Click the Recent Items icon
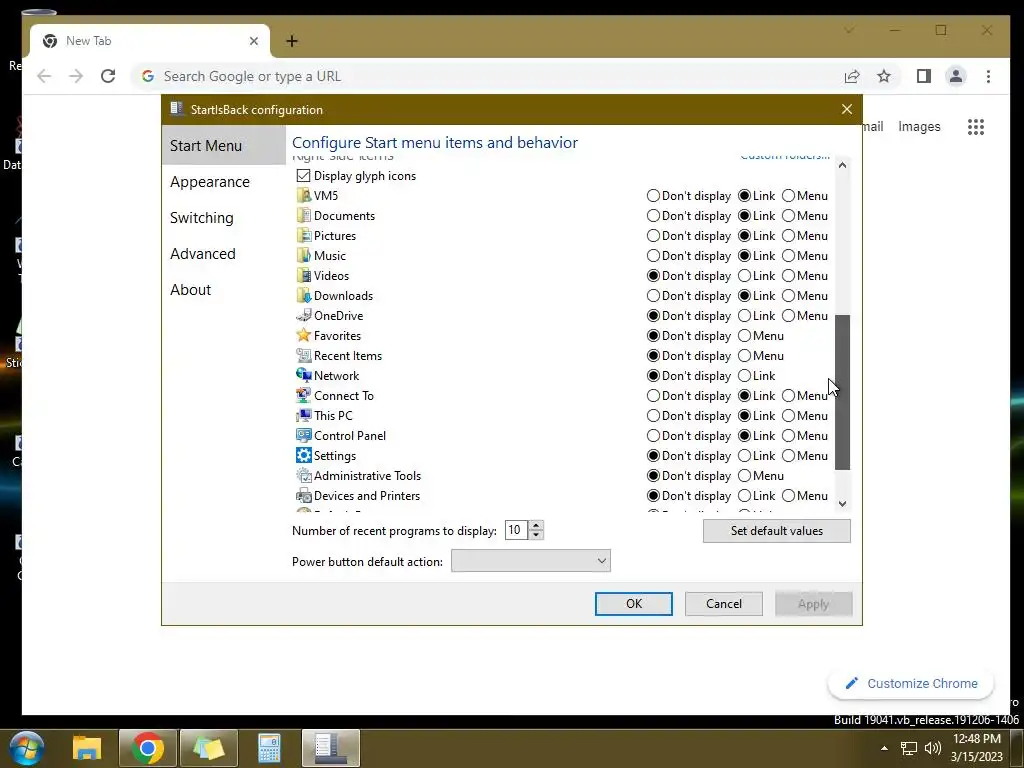Image resolution: width=1024 pixels, height=768 pixels. [303, 356]
